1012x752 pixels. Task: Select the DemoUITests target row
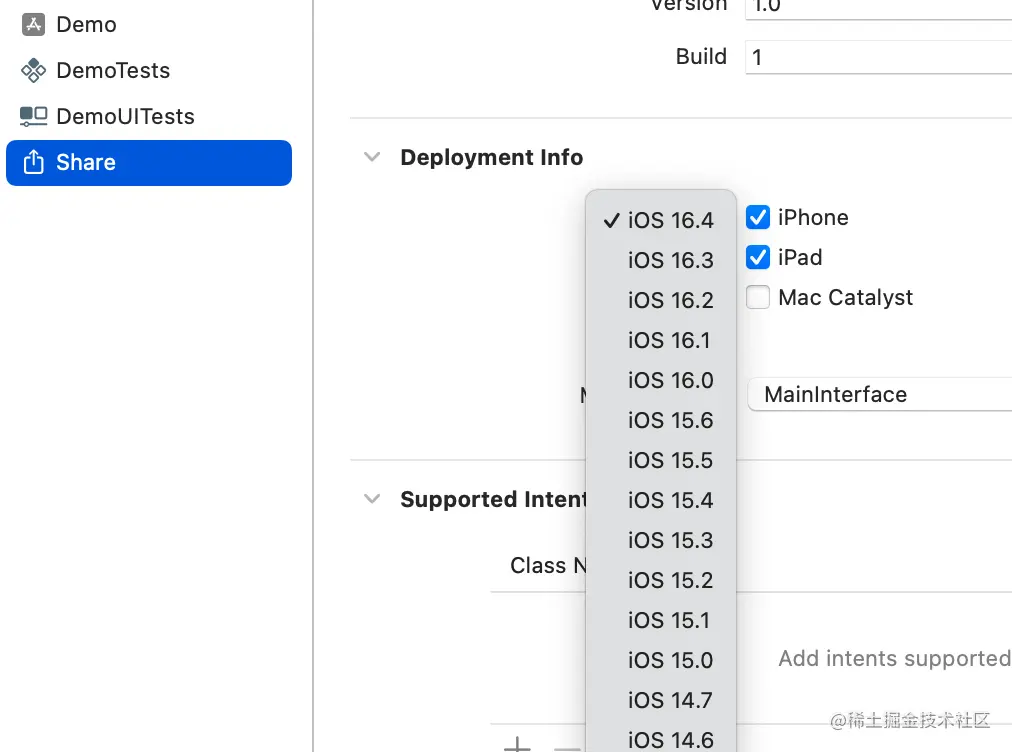(x=125, y=117)
